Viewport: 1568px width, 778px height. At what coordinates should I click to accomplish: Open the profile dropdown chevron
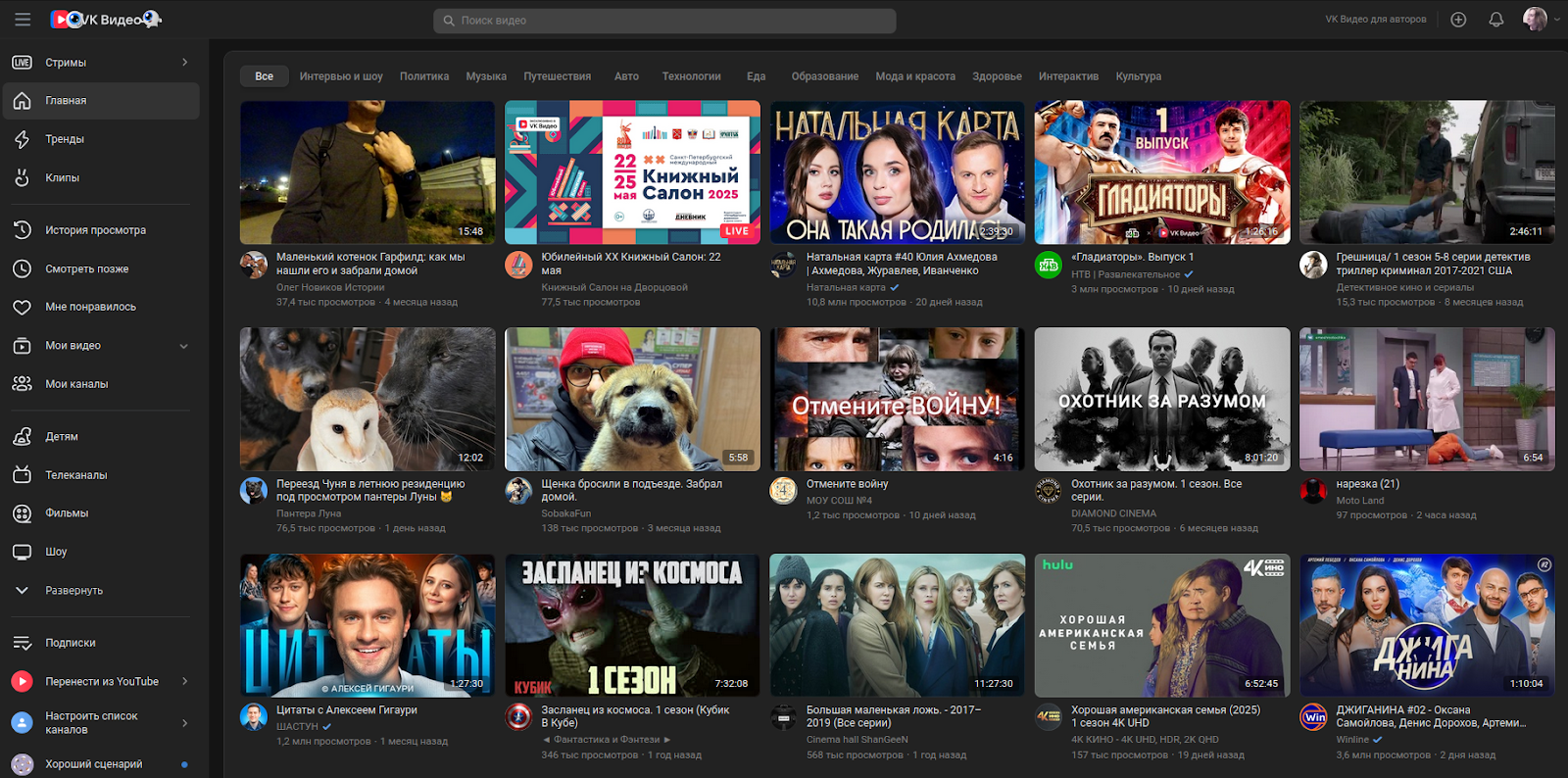pos(1557,20)
